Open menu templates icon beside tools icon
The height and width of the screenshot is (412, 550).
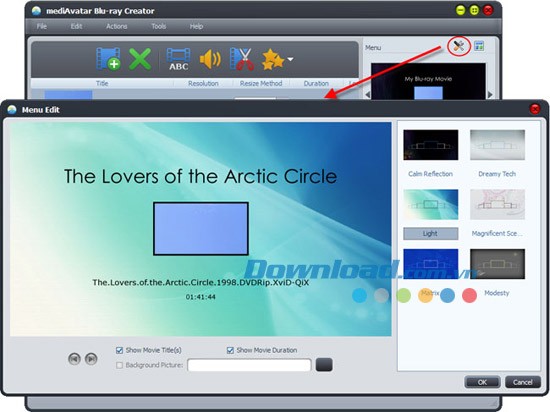[x=479, y=46]
